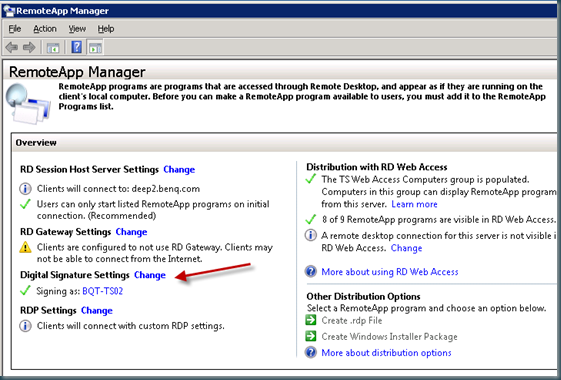This screenshot has width=561, height=380.
Task: Click the RemoteApp Manager title bar icon
Action: point(9,11)
